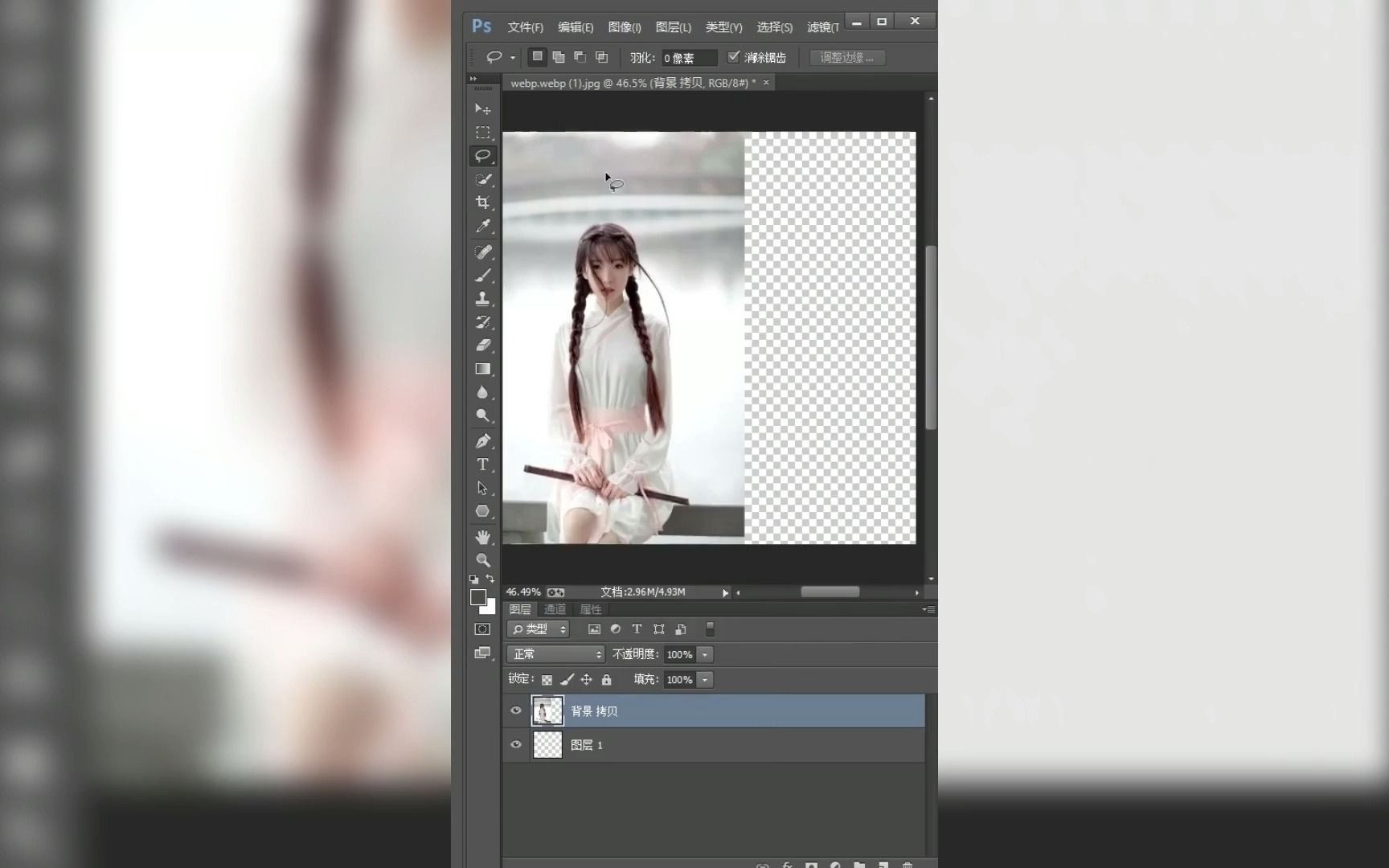Hide the 图层 1 layer

pos(516,744)
